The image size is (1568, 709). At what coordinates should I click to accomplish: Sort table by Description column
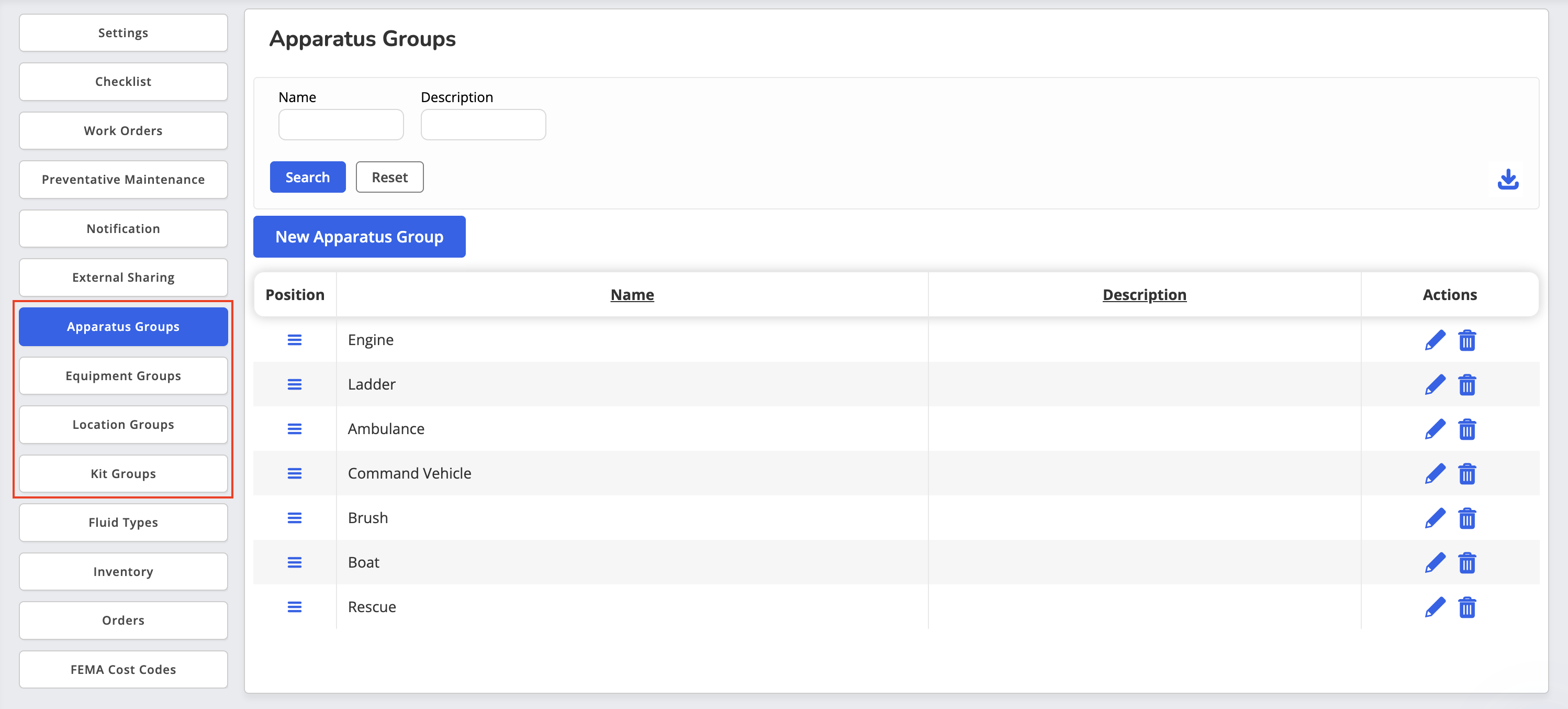[x=1145, y=295]
